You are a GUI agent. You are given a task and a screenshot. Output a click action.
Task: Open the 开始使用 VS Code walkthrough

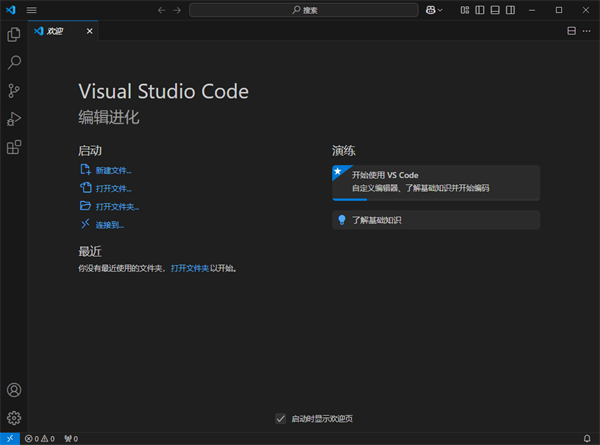click(x=436, y=183)
